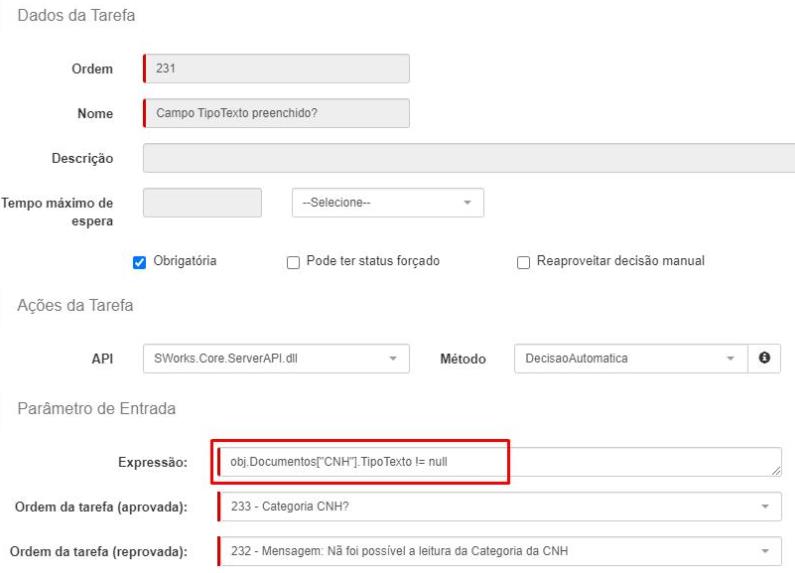Click the Reaproveitar decisão manual label
Image resolution: width=795 pixels, height=573 pixels.
click(621, 261)
